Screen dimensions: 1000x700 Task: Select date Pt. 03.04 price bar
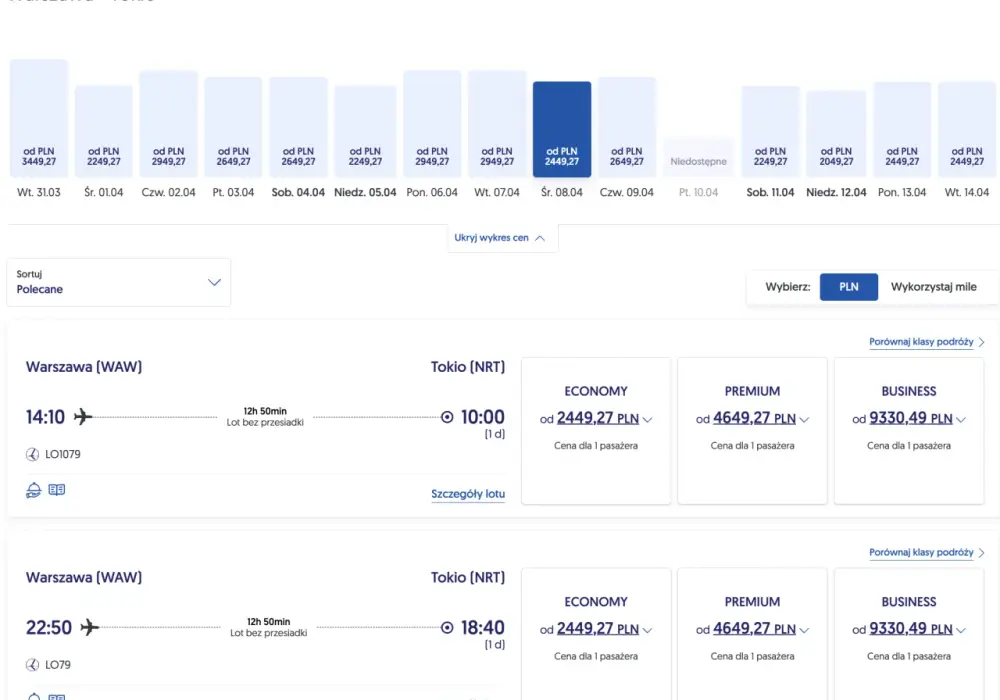point(233,127)
